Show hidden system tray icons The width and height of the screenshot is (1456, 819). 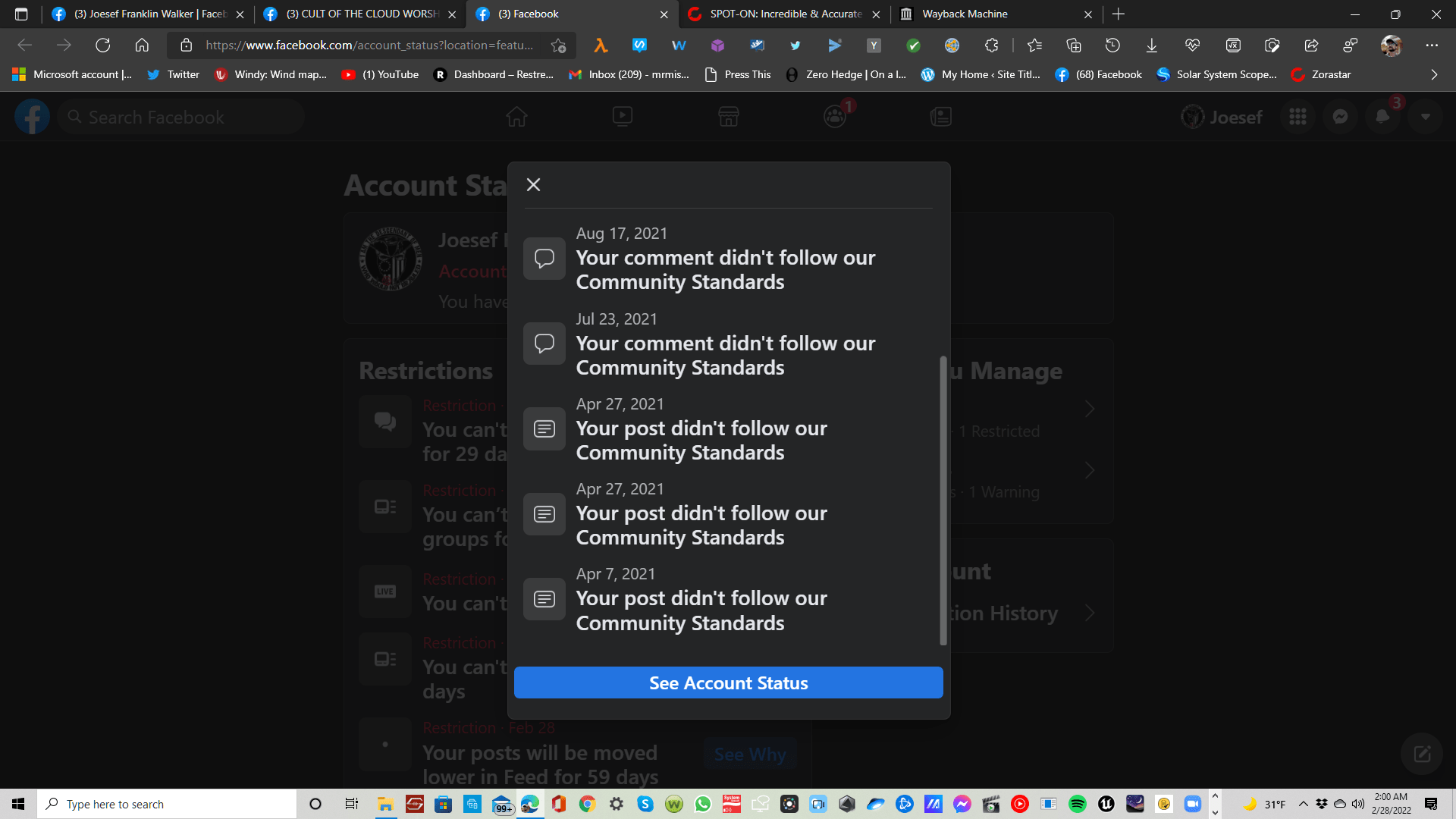coord(1303,804)
